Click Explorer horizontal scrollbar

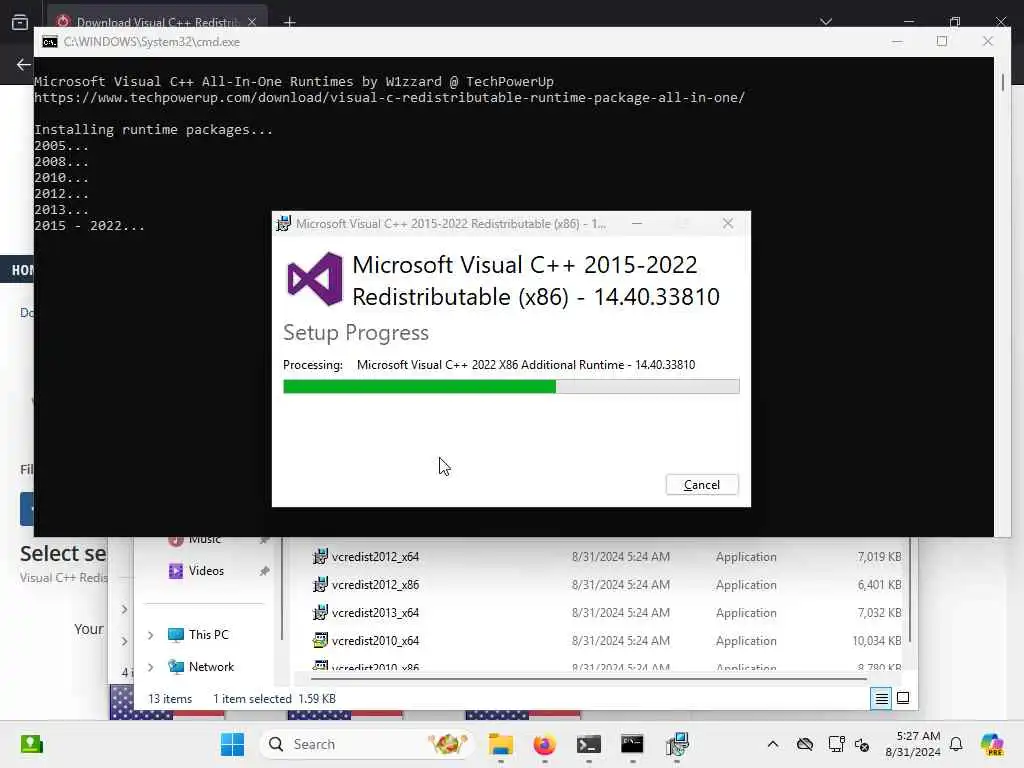click(x=589, y=679)
